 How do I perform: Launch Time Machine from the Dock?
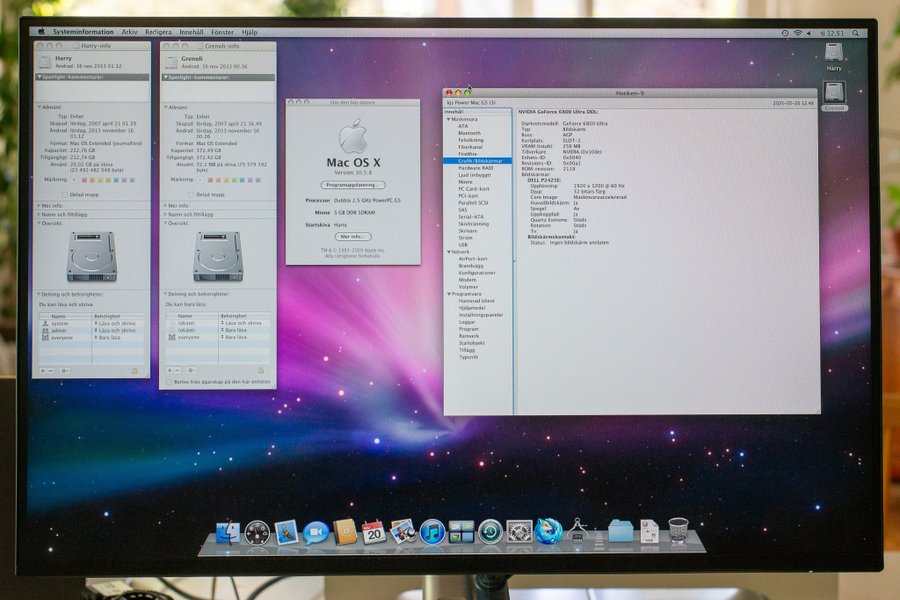click(x=490, y=532)
